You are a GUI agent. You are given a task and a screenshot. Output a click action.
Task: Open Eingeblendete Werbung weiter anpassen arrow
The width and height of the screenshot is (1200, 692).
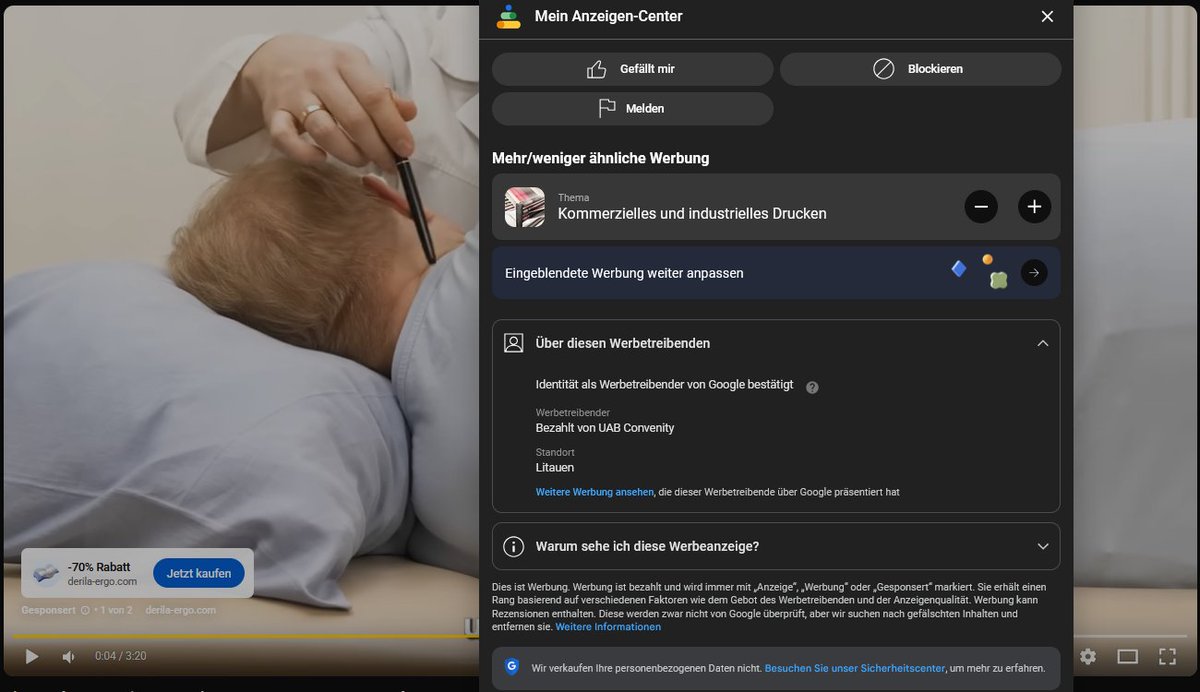1034,273
